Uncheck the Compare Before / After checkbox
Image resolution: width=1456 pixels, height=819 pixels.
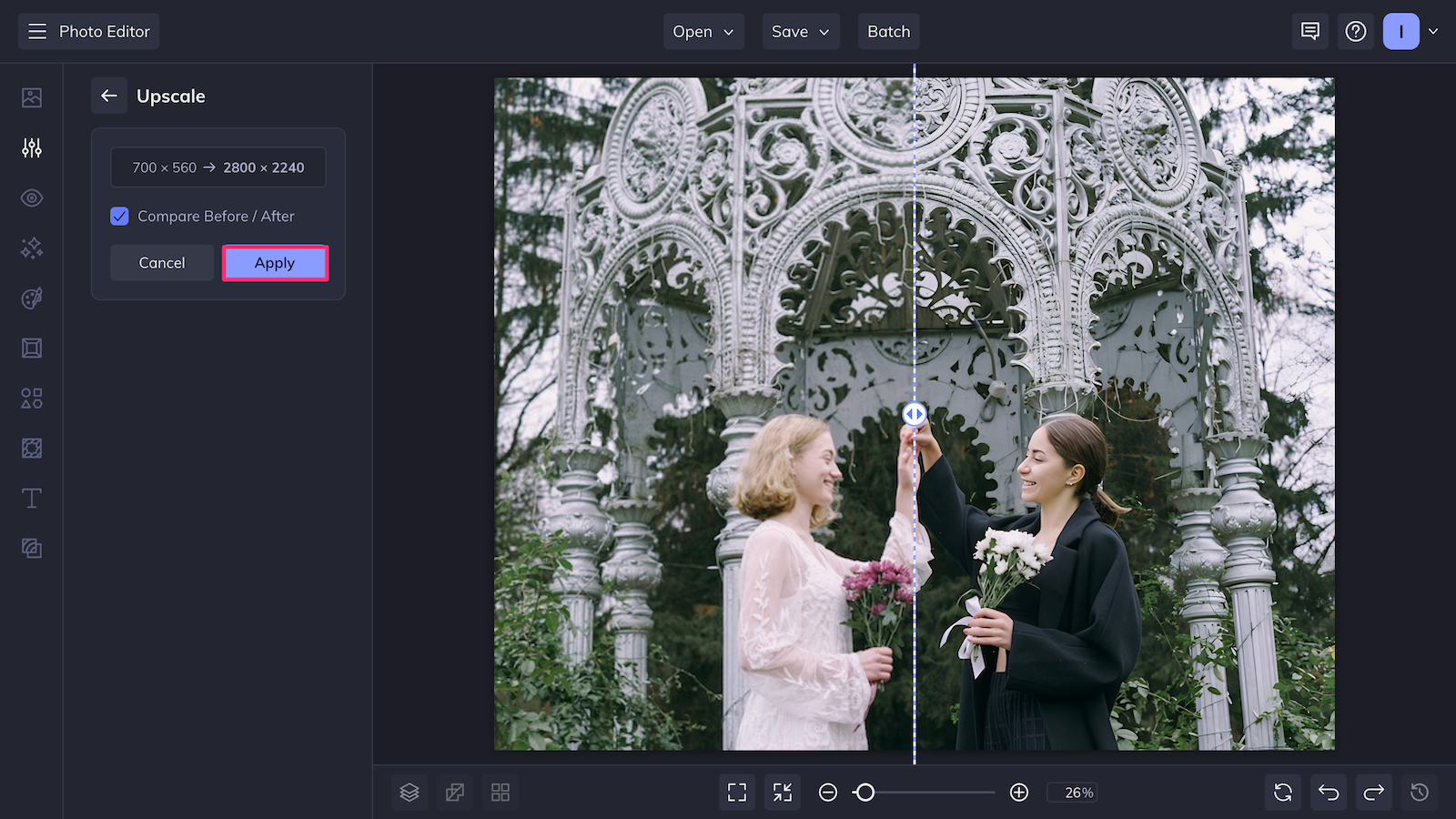[x=119, y=216]
